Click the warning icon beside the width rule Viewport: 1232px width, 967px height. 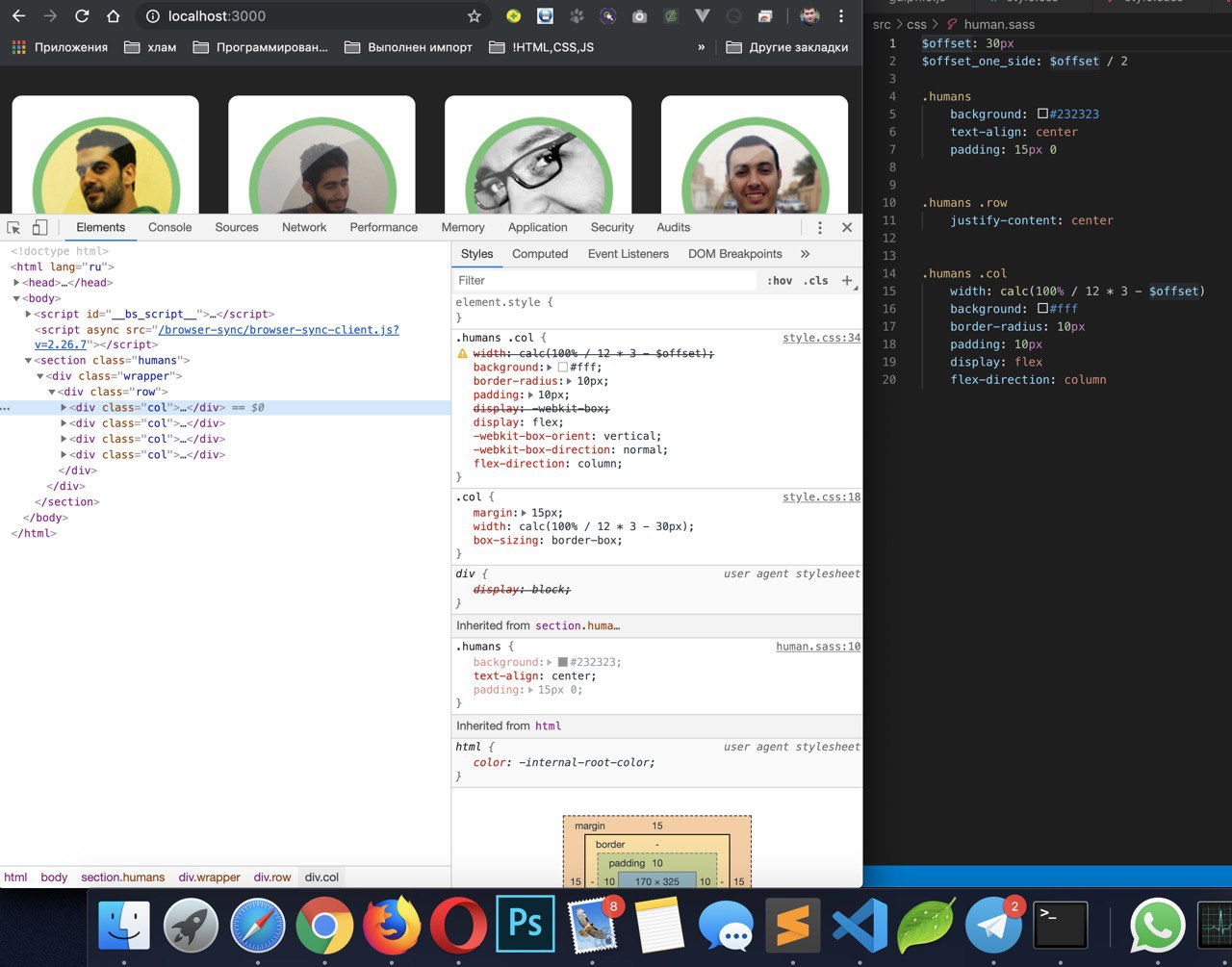(x=462, y=354)
